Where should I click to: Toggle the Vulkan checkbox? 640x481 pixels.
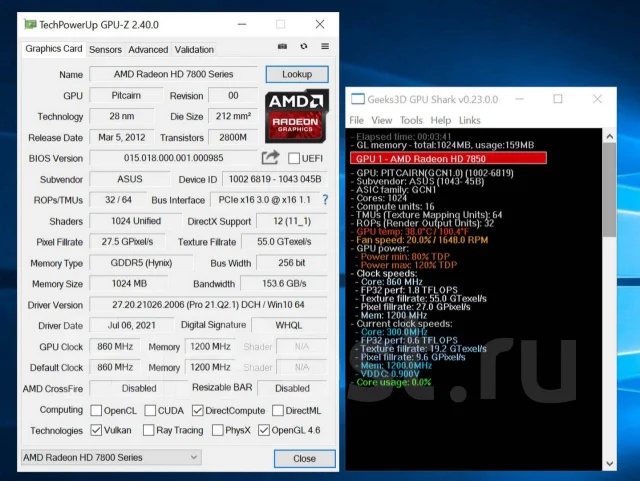point(96,430)
